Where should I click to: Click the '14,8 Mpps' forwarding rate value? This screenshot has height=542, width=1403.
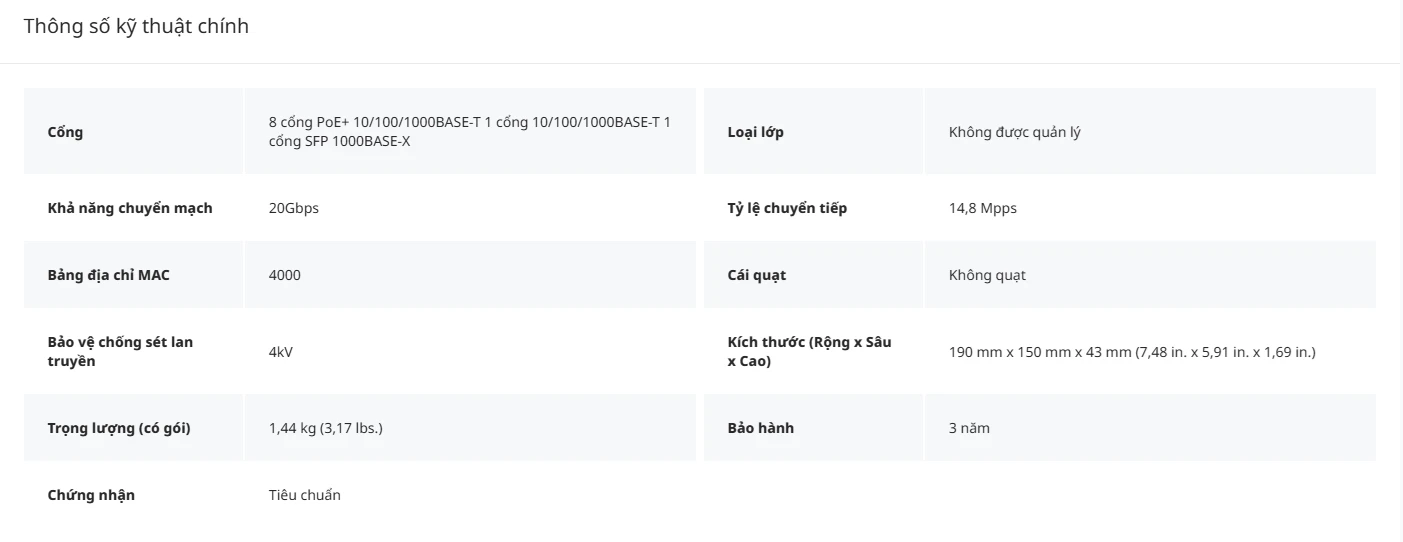click(x=982, y=208)
